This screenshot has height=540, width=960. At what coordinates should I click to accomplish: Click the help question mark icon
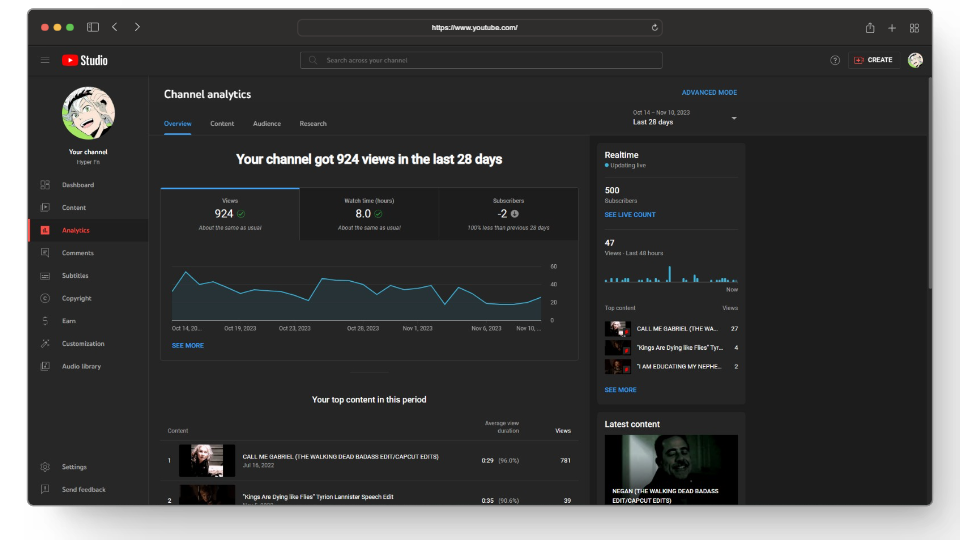[x=835, y=60]
